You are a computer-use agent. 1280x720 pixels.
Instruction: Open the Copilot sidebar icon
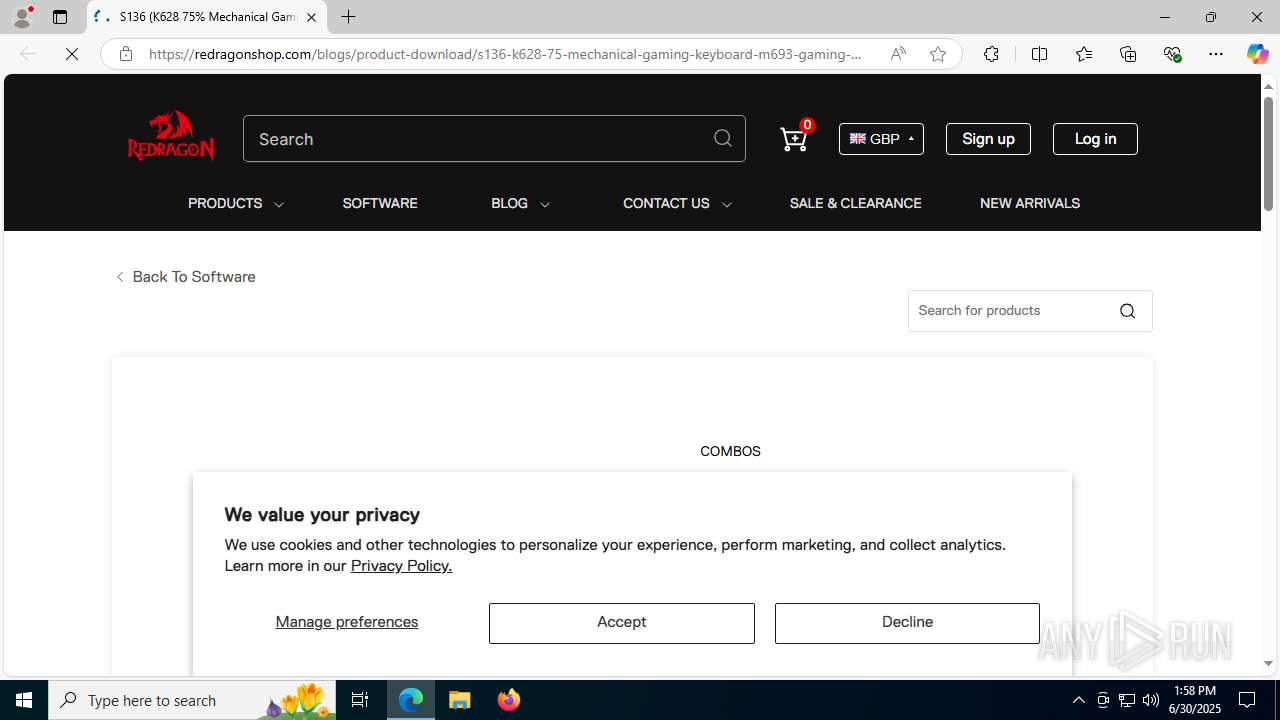pyautogui.click(x=1257, y=54)
